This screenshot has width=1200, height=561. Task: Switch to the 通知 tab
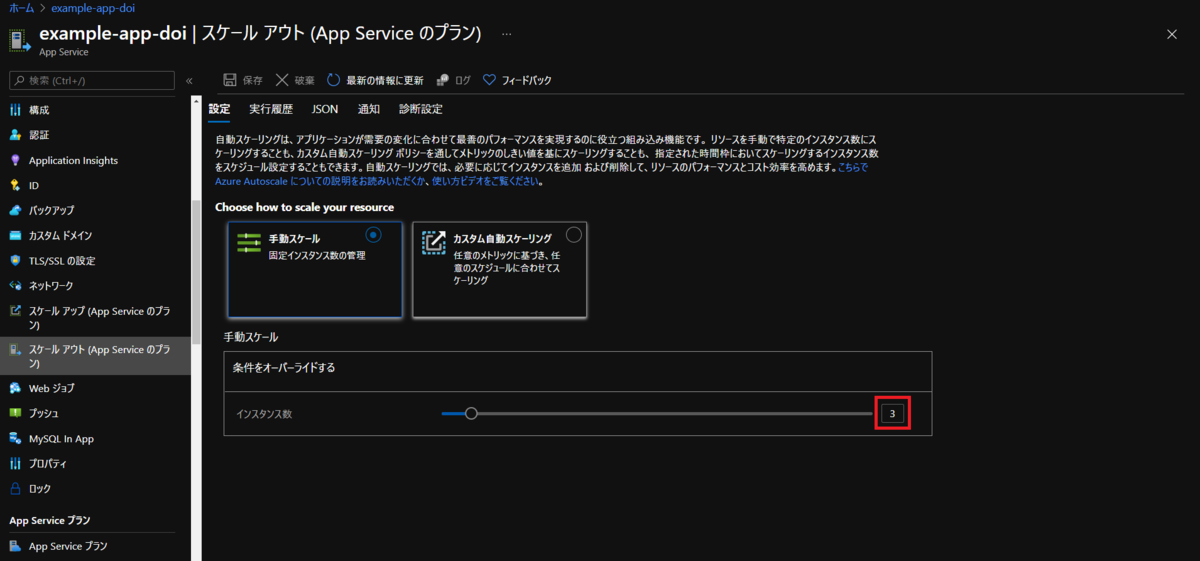point(368,109)
